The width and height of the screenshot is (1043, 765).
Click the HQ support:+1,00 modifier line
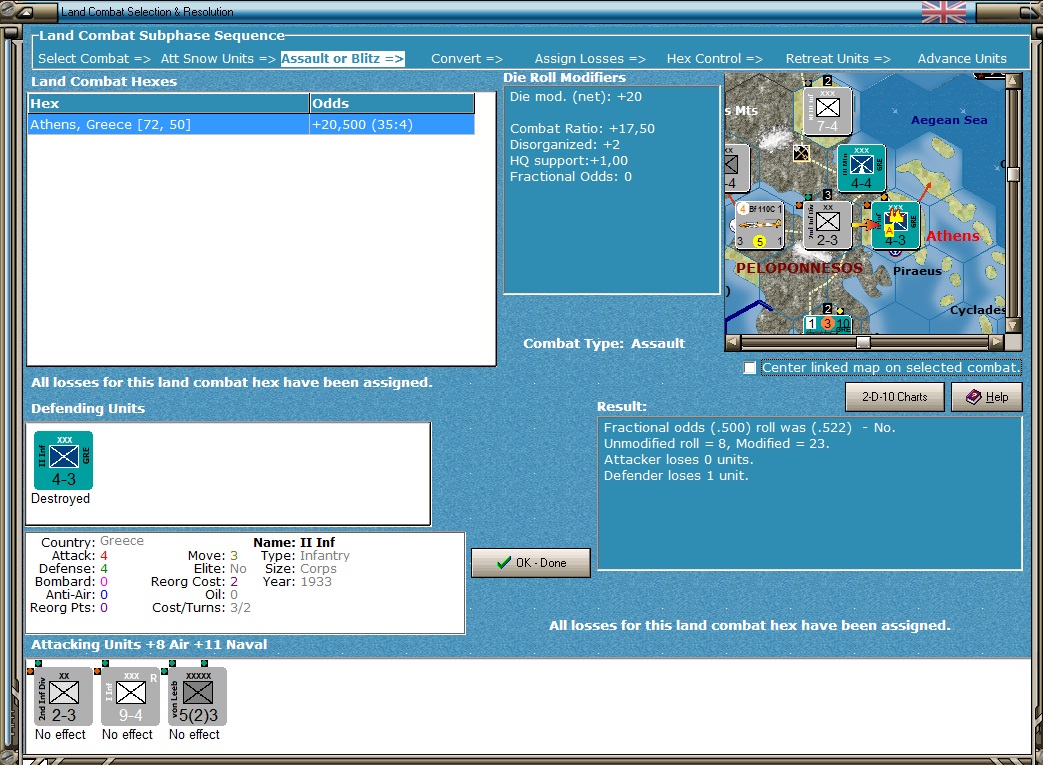(x=569, y=160)
